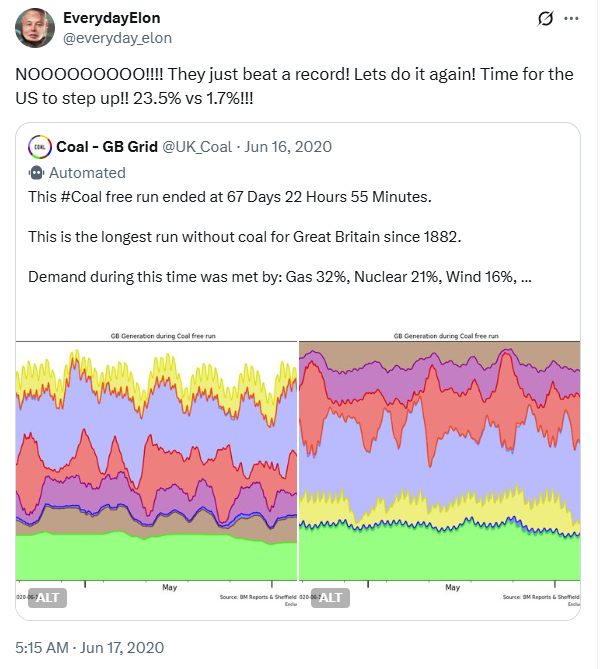Viewport: 601px width, 669px height.
Task: Open the Grok slashed-circle icon
Action: 545,19
